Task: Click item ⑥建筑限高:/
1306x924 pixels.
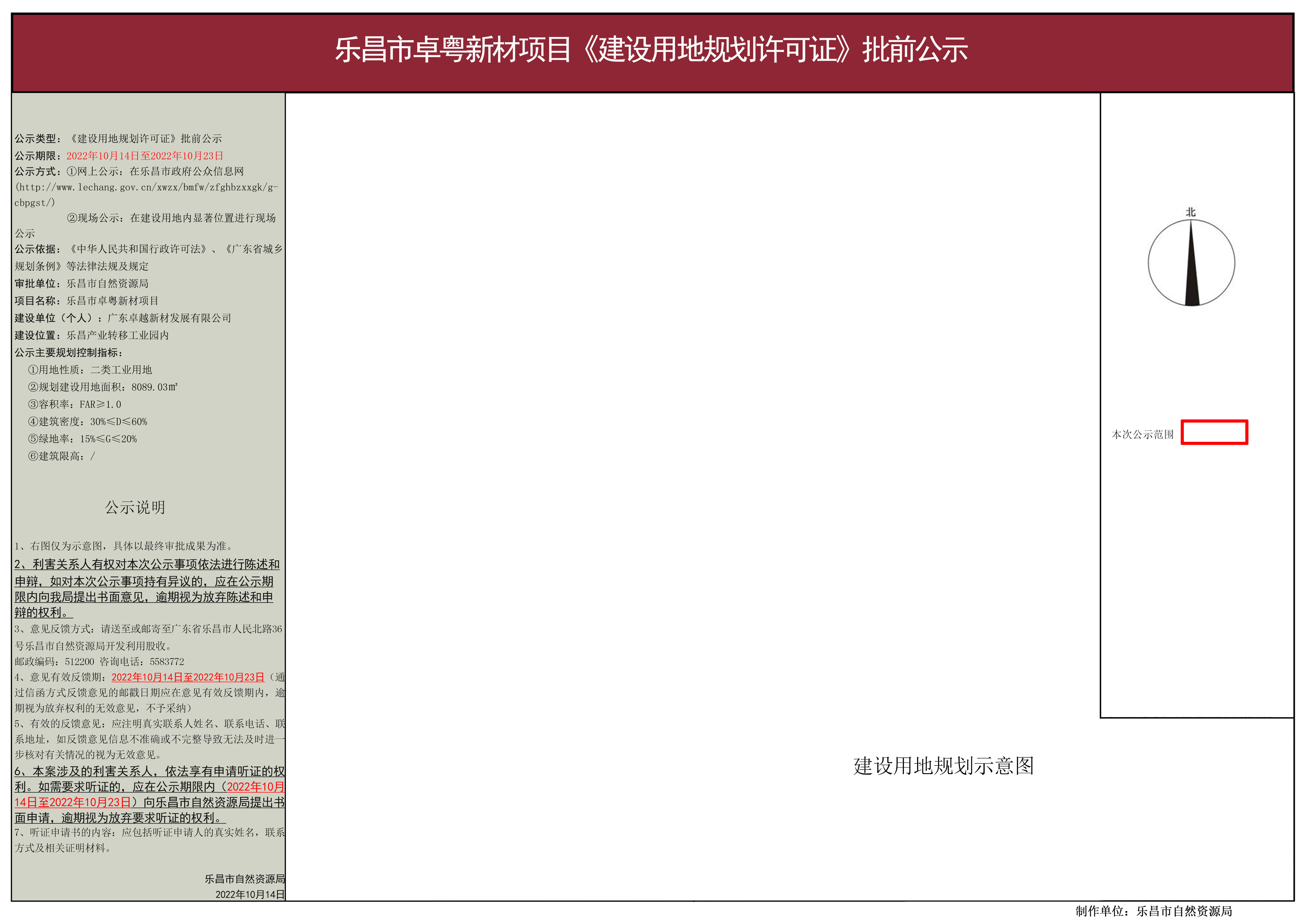Action: tap(62, 456)
